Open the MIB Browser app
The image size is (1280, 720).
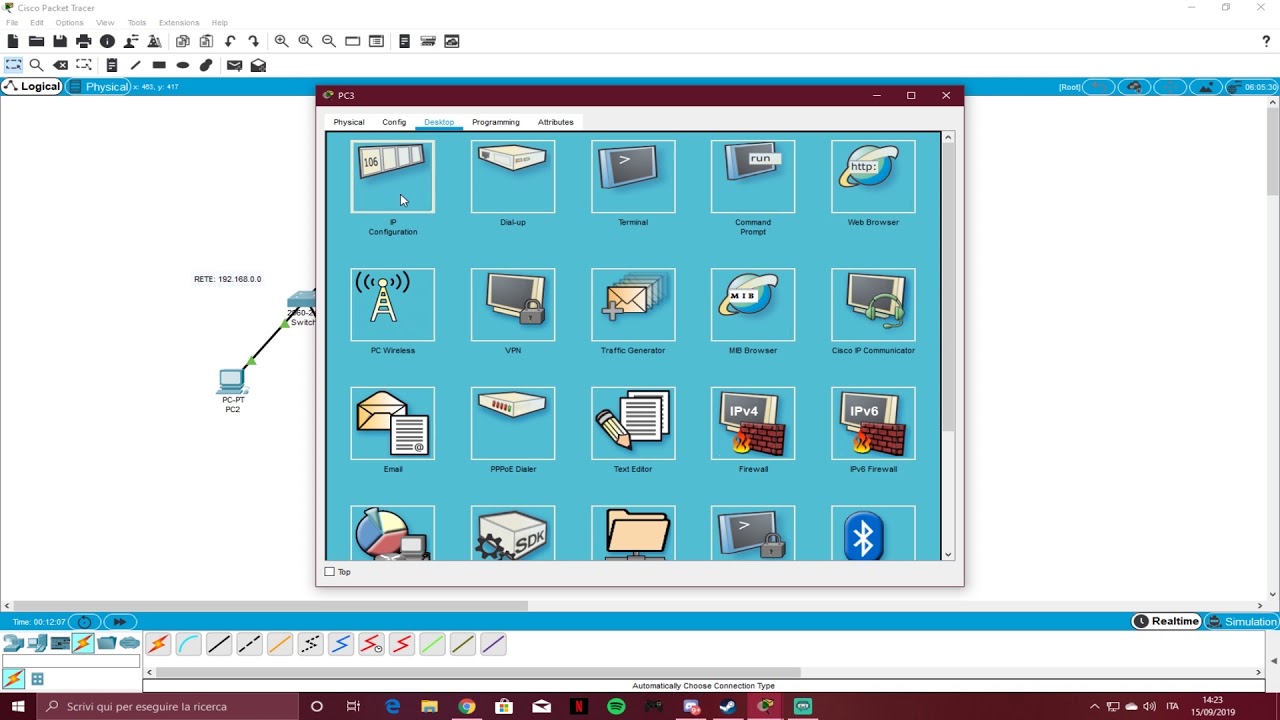[x=753, y=305]
